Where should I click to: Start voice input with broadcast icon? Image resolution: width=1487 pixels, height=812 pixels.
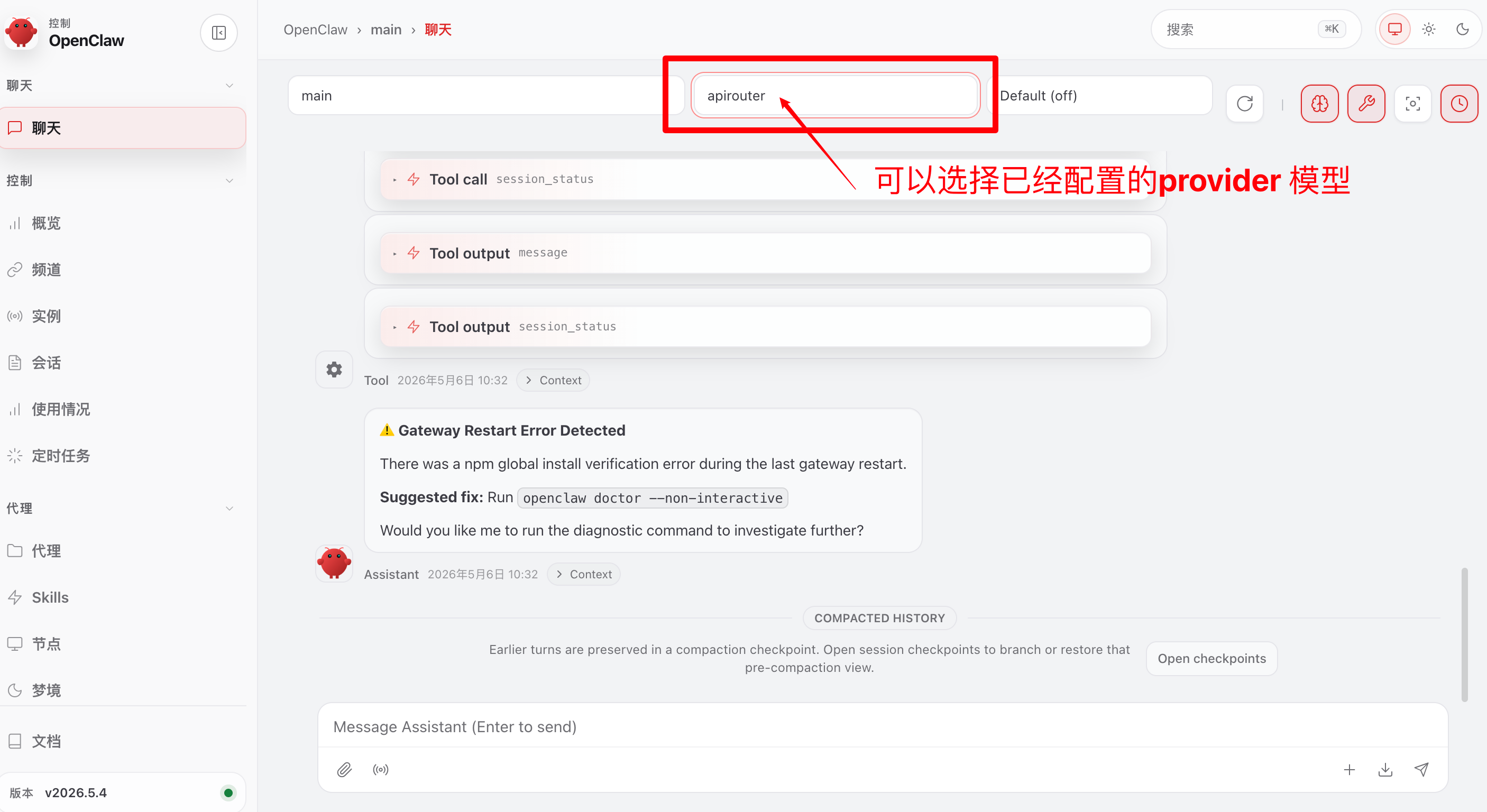tap(381, 769)
